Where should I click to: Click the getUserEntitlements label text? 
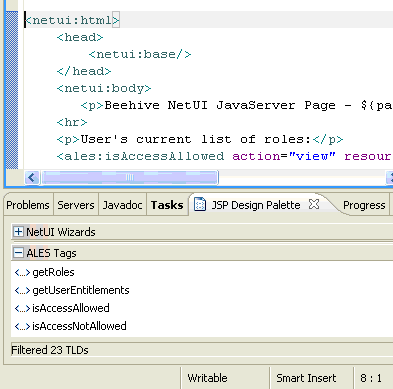coord(81,290)
